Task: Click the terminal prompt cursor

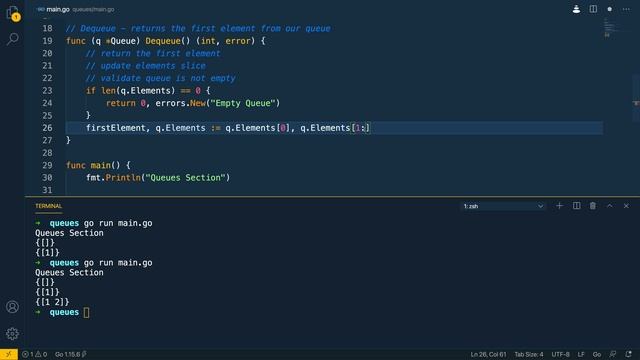Action: pyautogui.click(x=86, y=312)
